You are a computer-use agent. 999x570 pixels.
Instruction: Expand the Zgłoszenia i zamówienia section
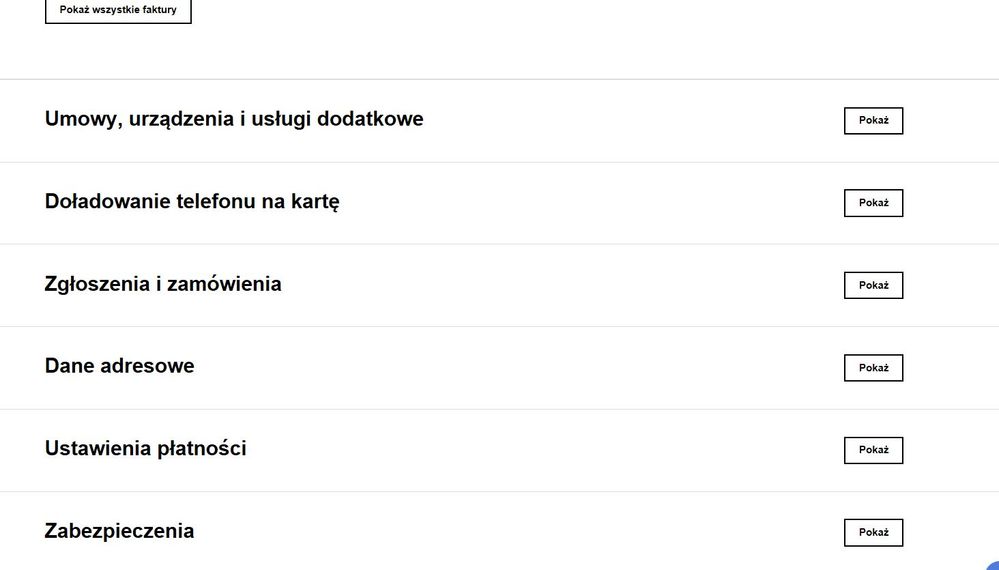(x=873, y=285)
